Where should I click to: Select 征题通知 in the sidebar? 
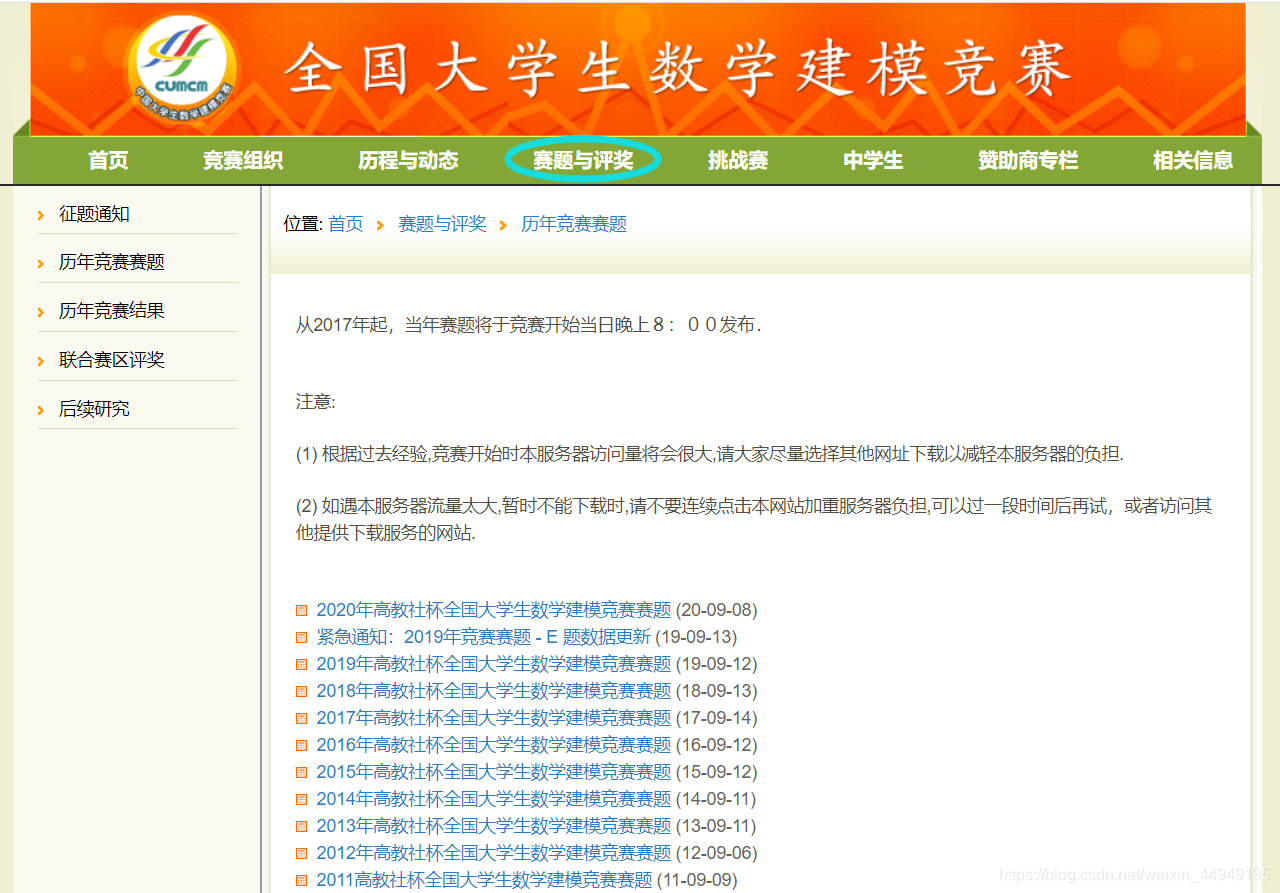pos(94,214)
